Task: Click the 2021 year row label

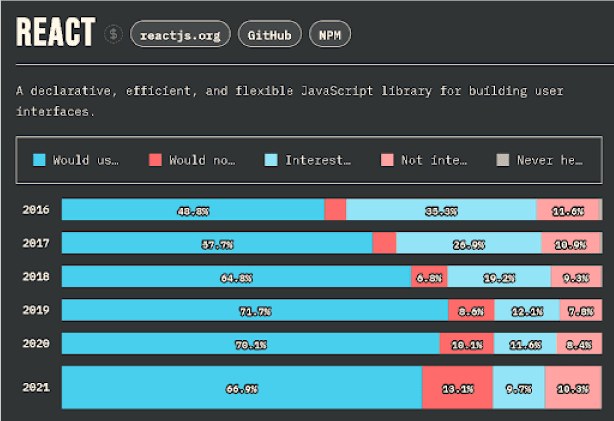Action: tap(36, 387)
